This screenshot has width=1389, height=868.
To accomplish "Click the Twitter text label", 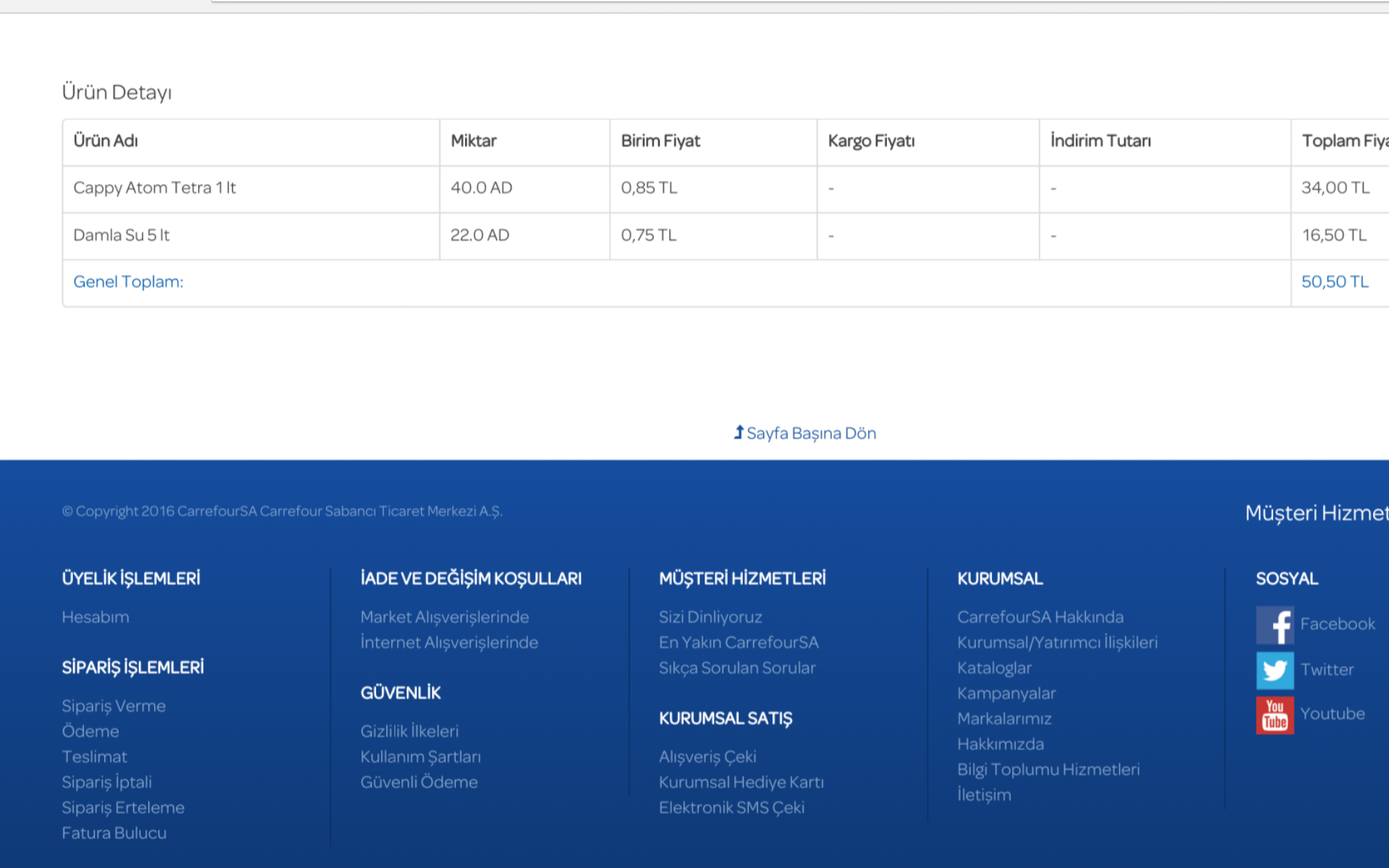I will [x=1327, y=669].
